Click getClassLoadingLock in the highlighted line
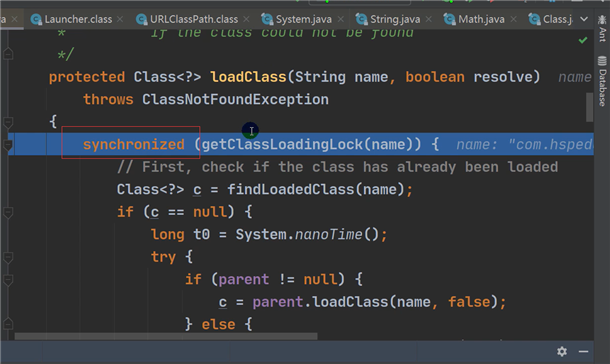The width and height of the screenshot is (610, 364). click(x=282, y=145)
